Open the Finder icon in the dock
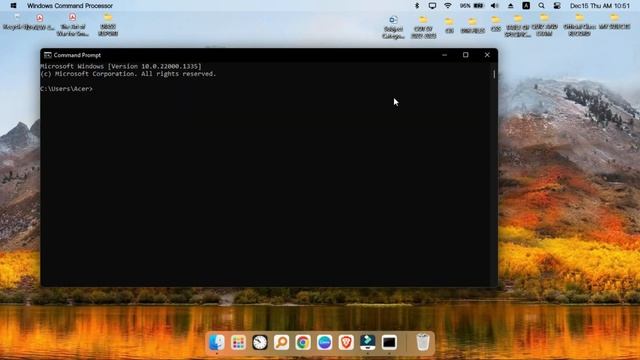Screen dimensions: 640x360 tap(216, 342)
